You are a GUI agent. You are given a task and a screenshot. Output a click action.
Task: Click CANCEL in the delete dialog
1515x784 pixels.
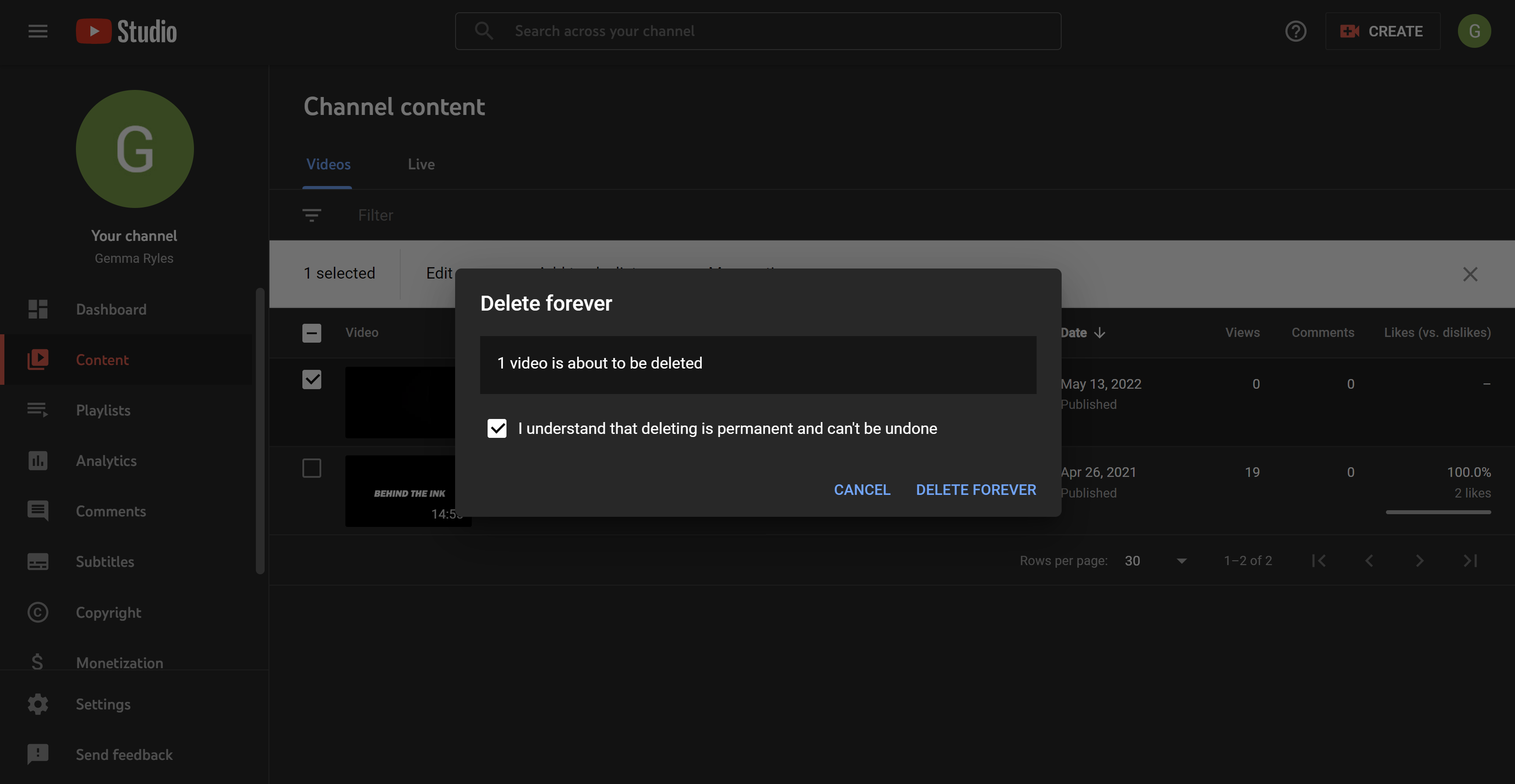(862, 490)
